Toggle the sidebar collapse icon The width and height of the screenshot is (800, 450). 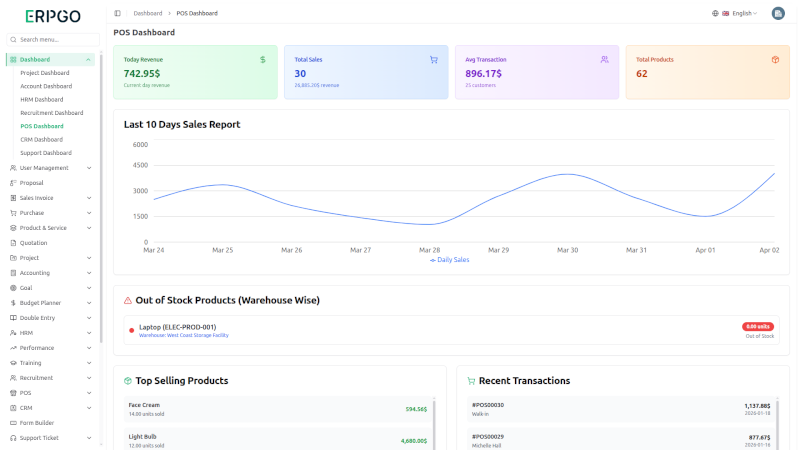pos(117,13)
